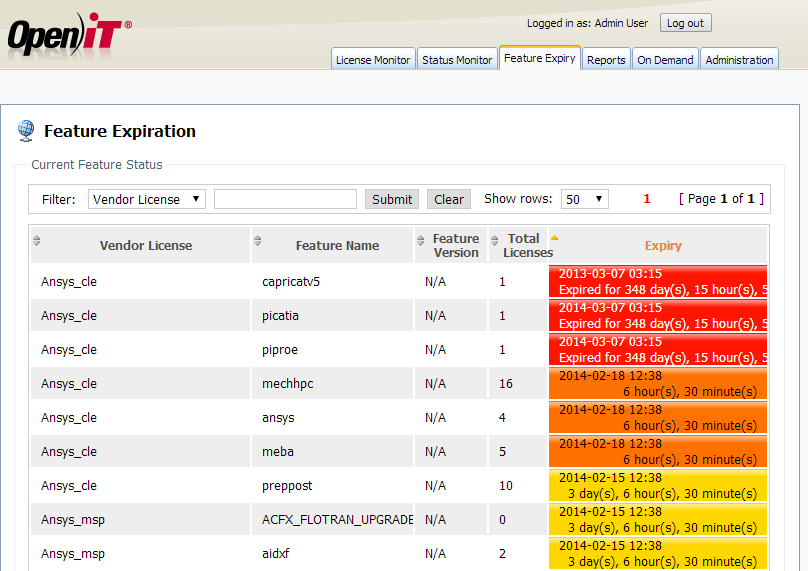Open the On Demand tab
Image resolution: width=808 pixels, height=571 pixels.
click(x=665, y=60)
